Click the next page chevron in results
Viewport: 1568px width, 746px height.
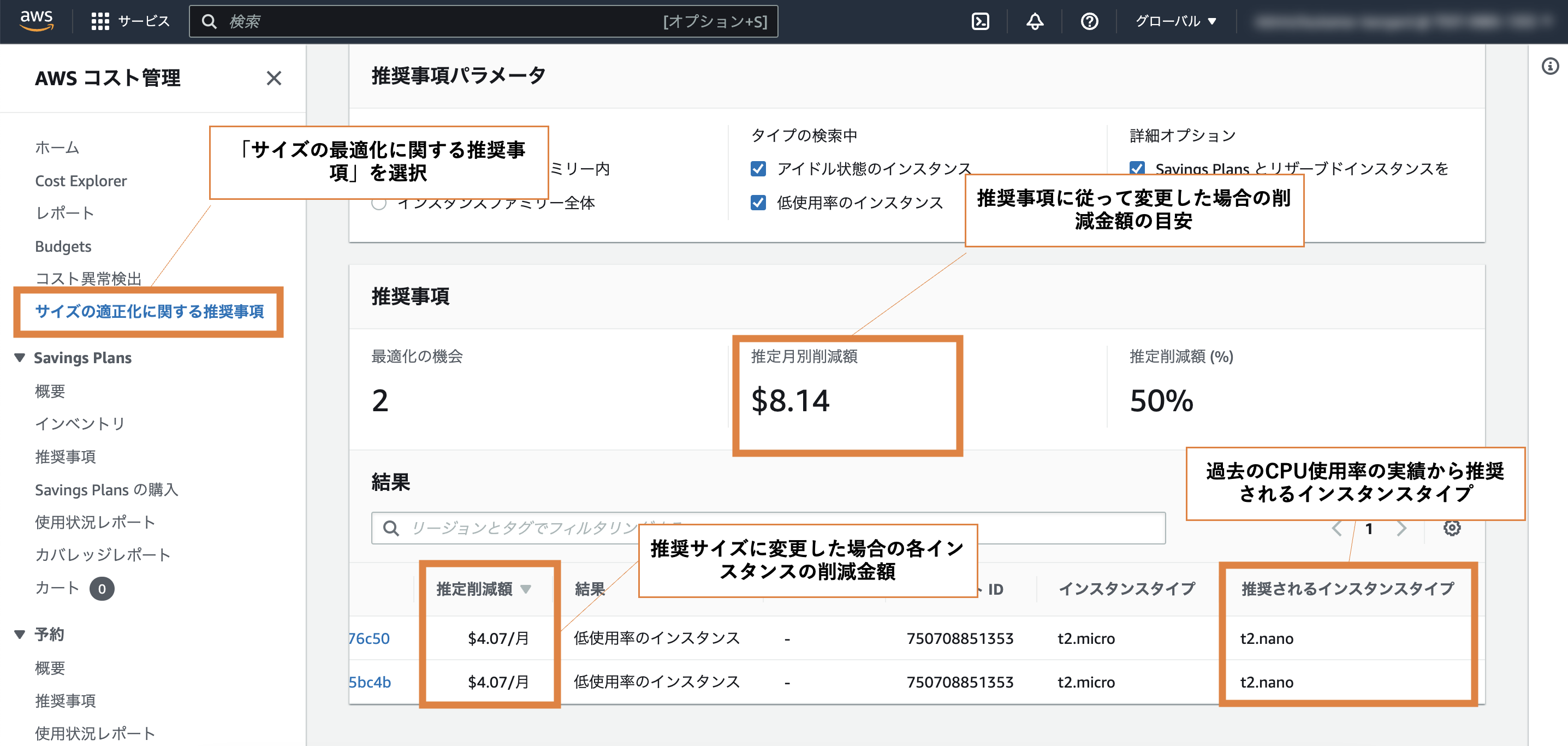click(1403, 528)
